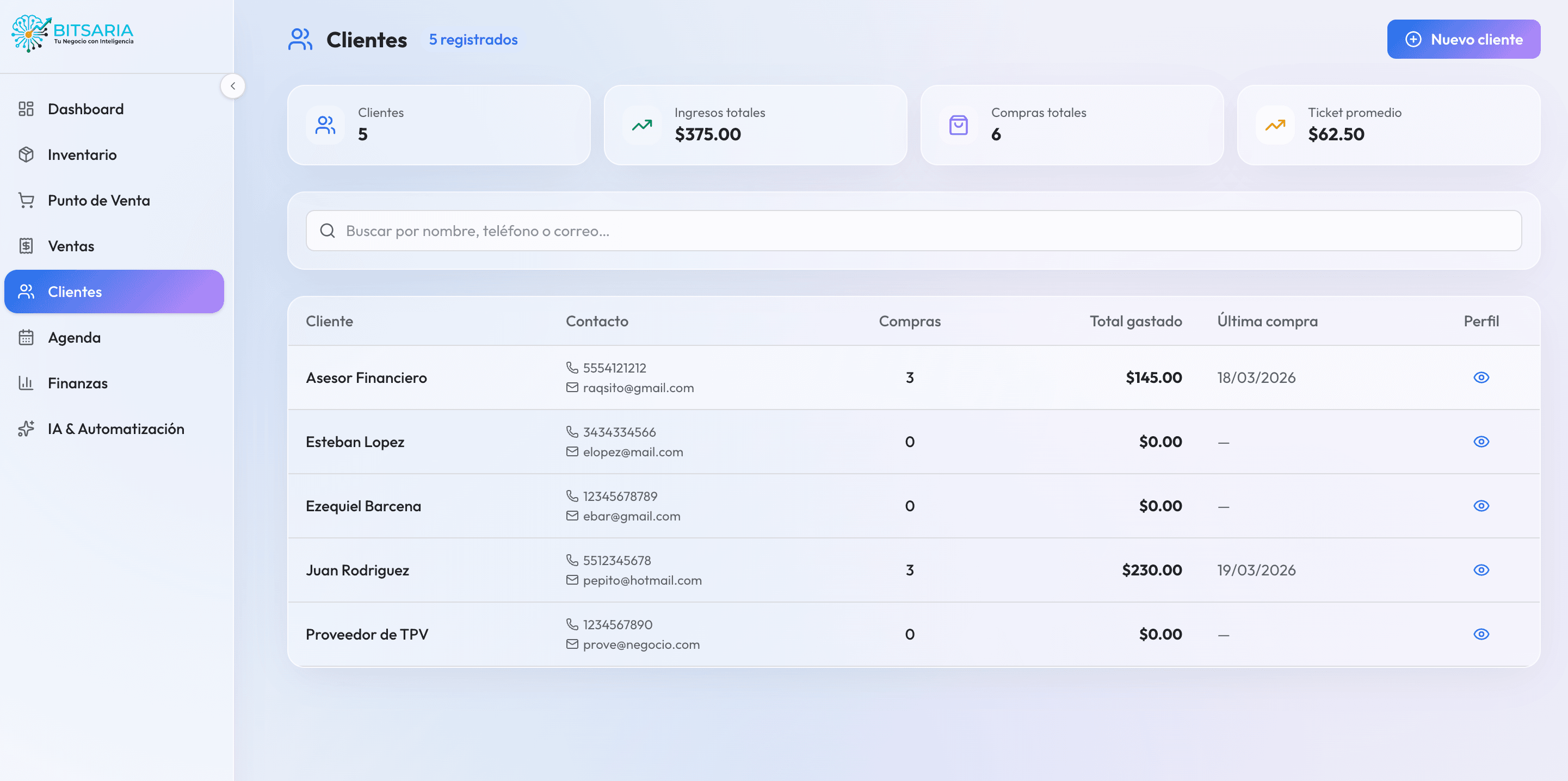This screenshot has width=1568, height=781.
Task: Click the Clientes people icon in the sidebar
Action: coord(26,292)
